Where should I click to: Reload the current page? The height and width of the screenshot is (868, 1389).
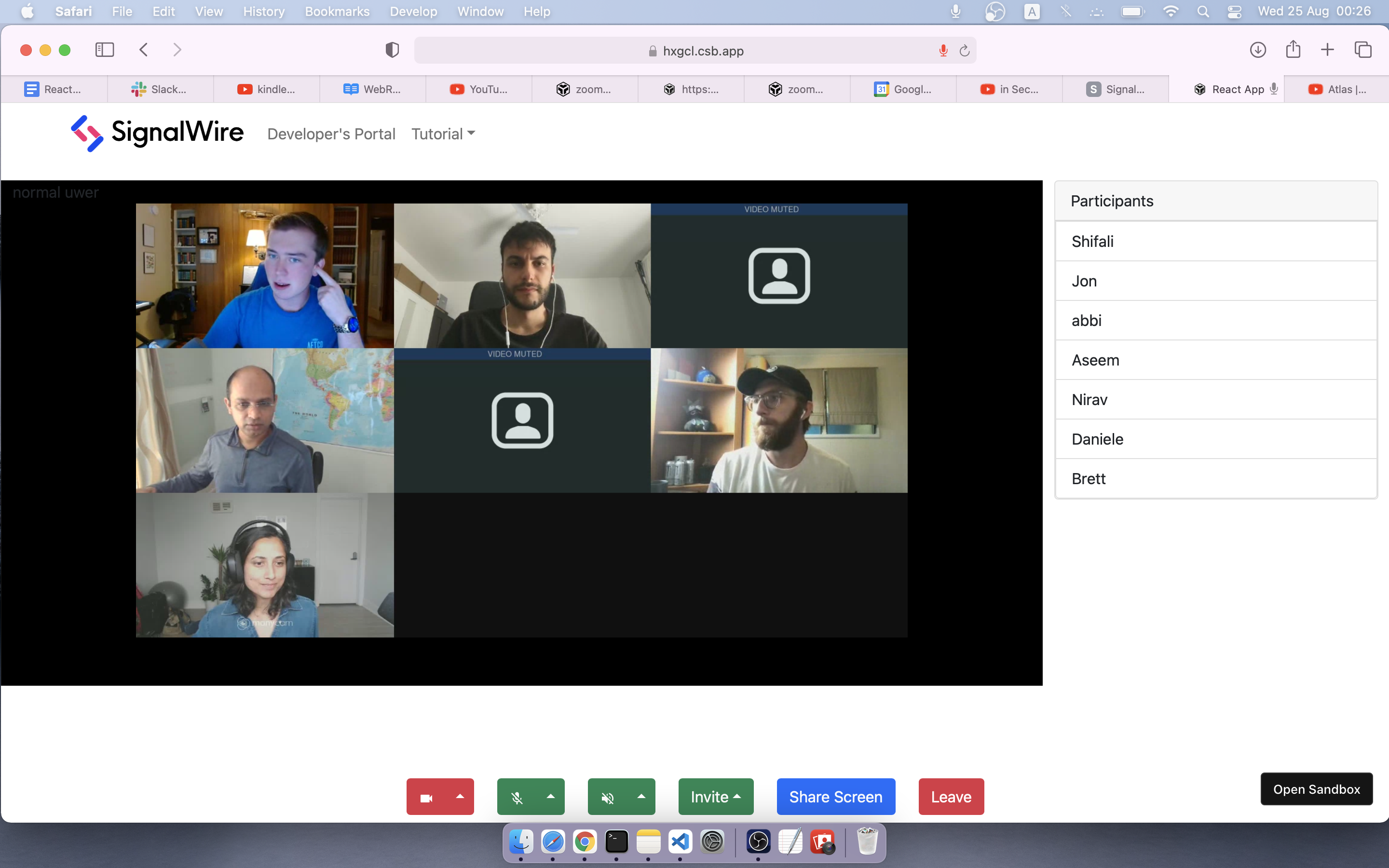[x=964, y=51]
